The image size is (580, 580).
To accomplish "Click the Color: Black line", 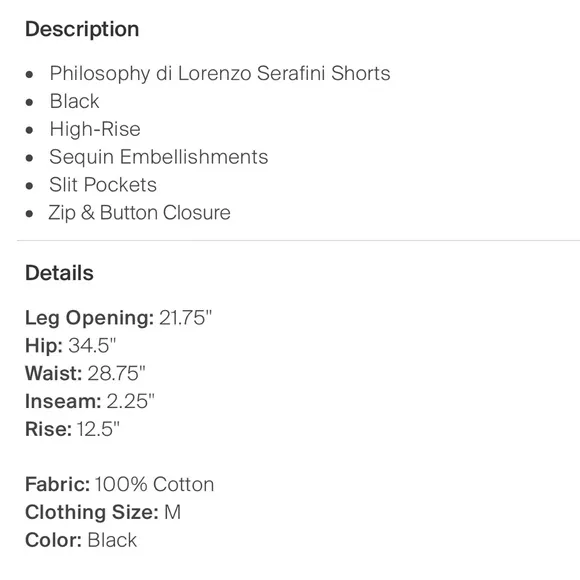I will 81,540.
